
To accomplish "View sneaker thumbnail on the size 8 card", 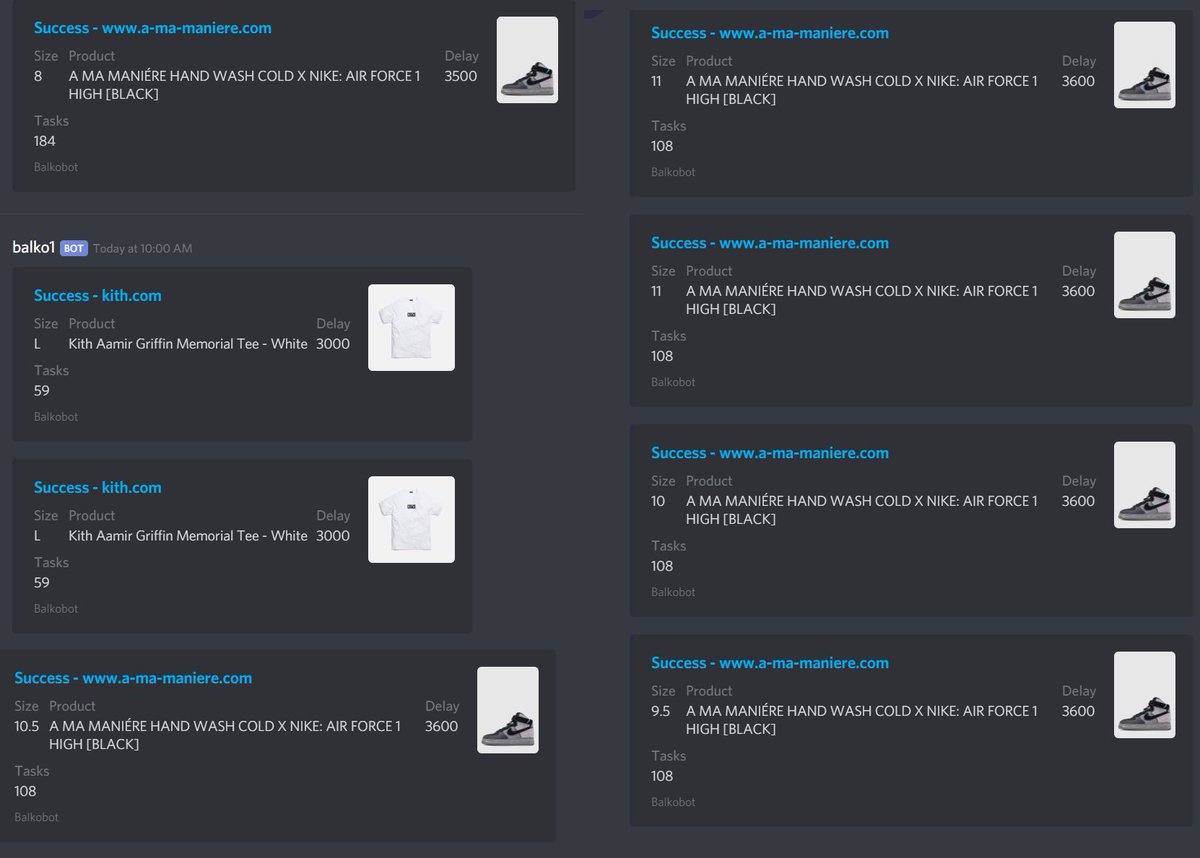I will tap(527, 60).
